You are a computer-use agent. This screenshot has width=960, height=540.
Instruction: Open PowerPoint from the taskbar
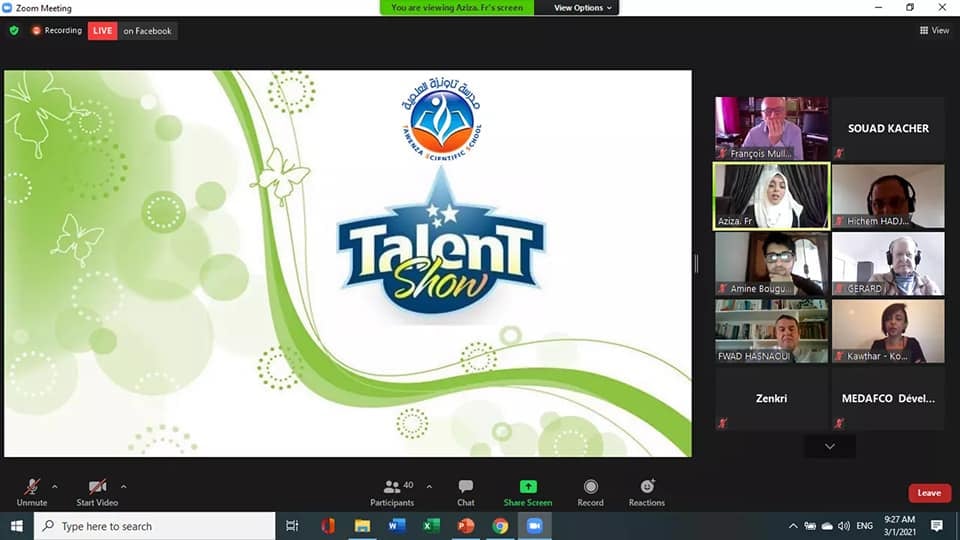tap(466, 526)
